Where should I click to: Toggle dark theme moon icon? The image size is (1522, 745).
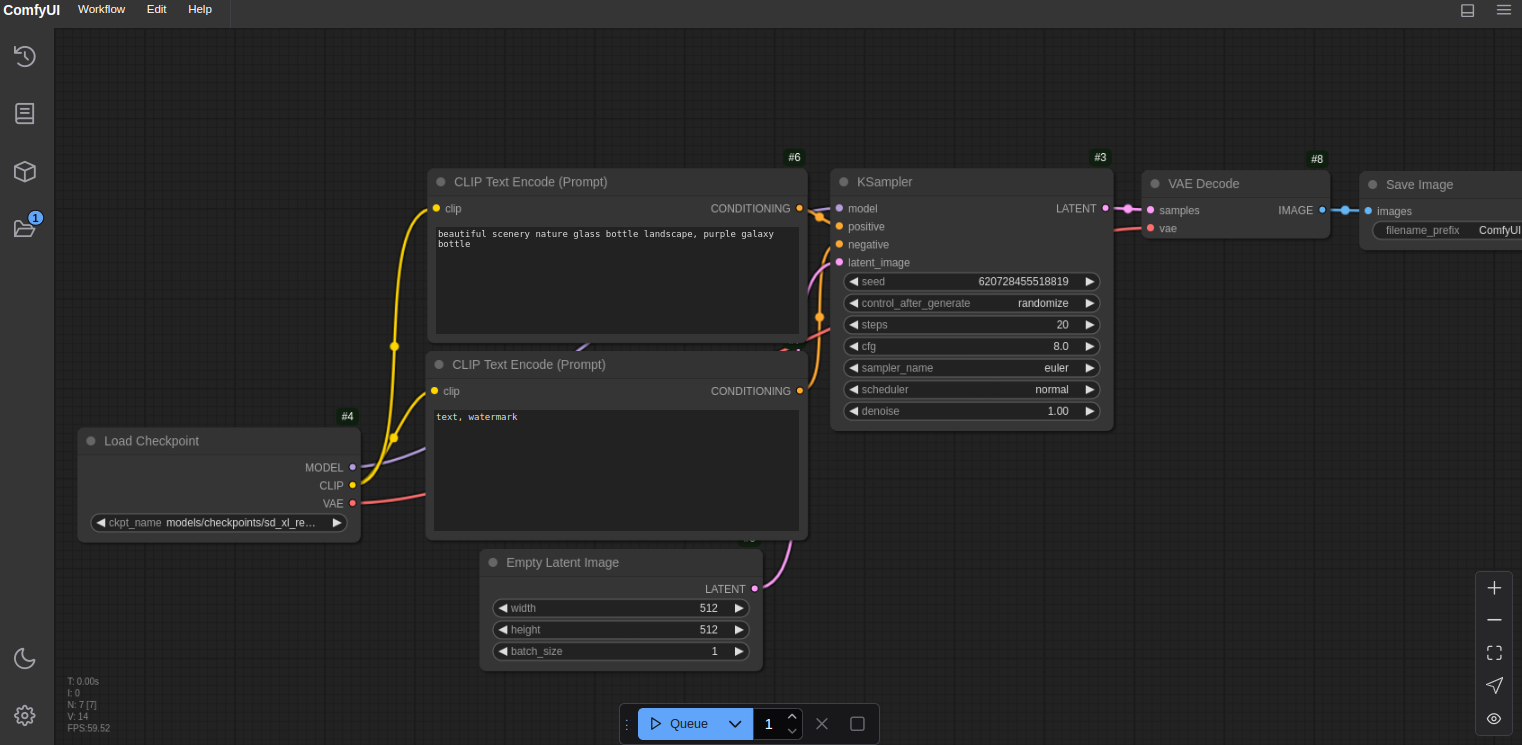[x=25, y=658]
